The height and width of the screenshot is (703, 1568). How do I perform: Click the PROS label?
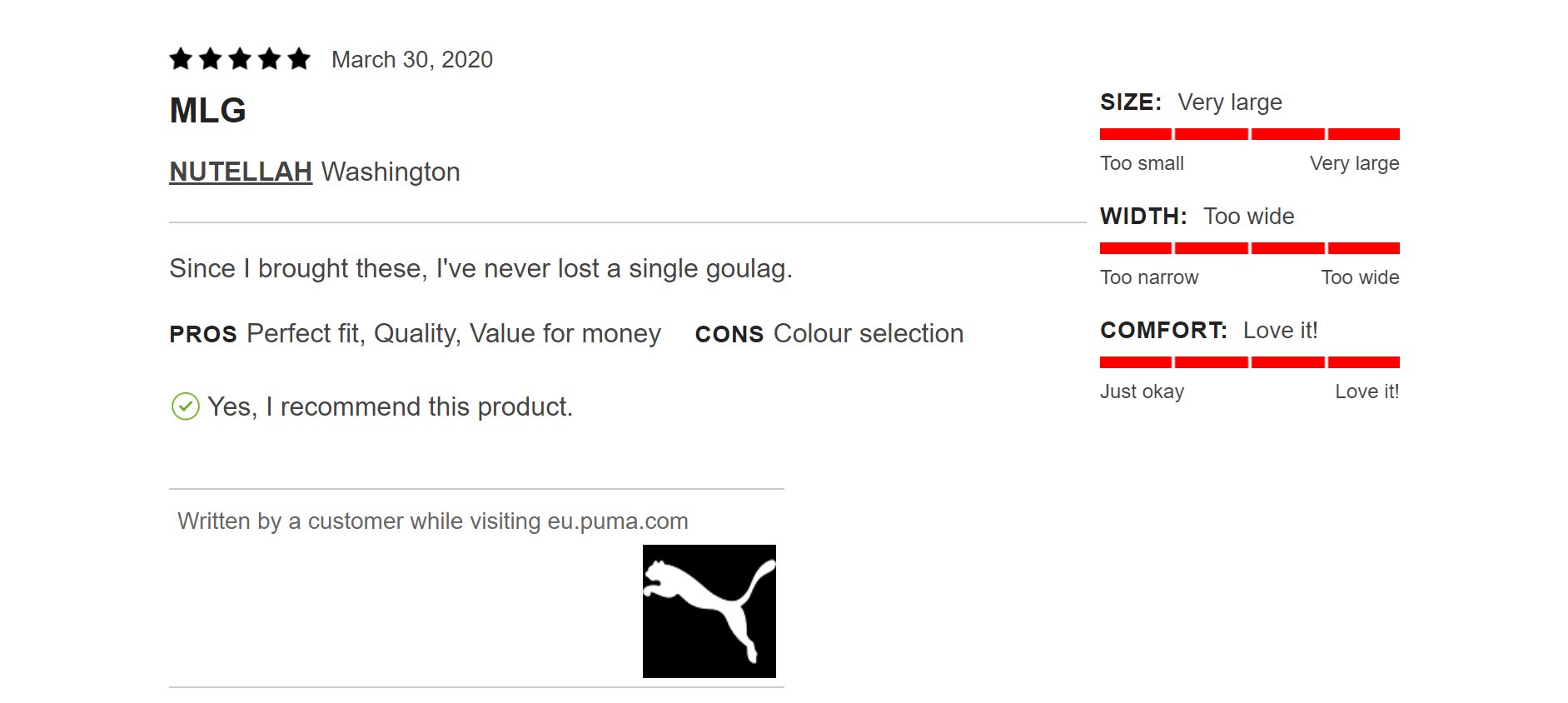click(x=203, y=334)
